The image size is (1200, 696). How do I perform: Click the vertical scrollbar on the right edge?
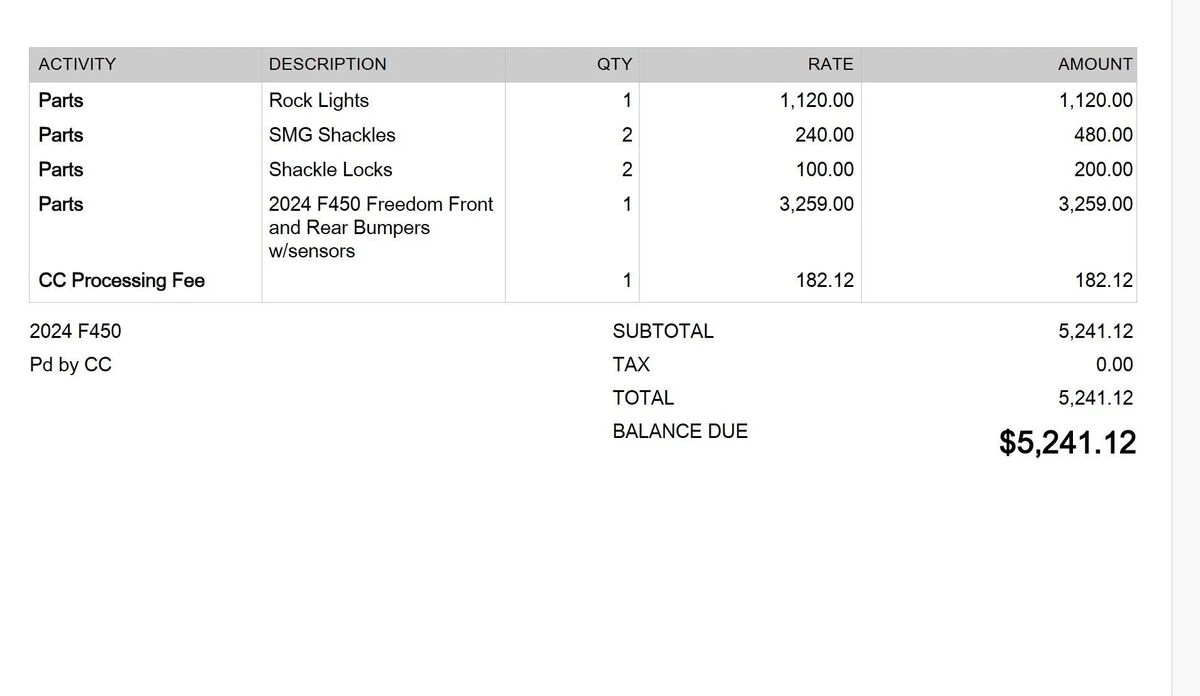pyautogui.click(x=1185, y=348)
